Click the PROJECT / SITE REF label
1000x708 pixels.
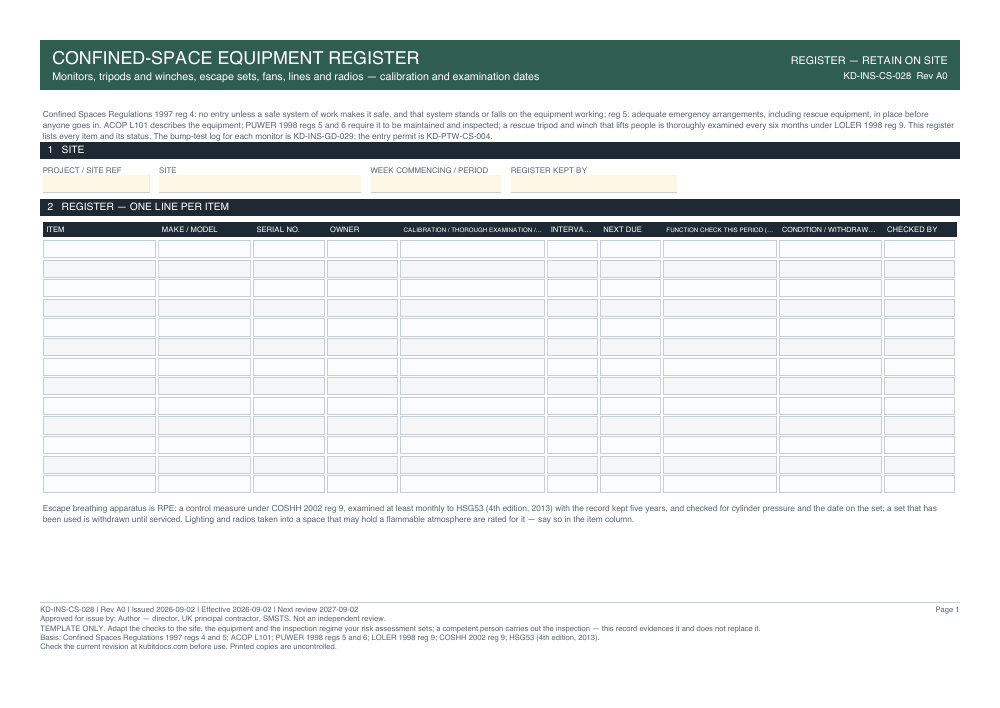(82, 170)
